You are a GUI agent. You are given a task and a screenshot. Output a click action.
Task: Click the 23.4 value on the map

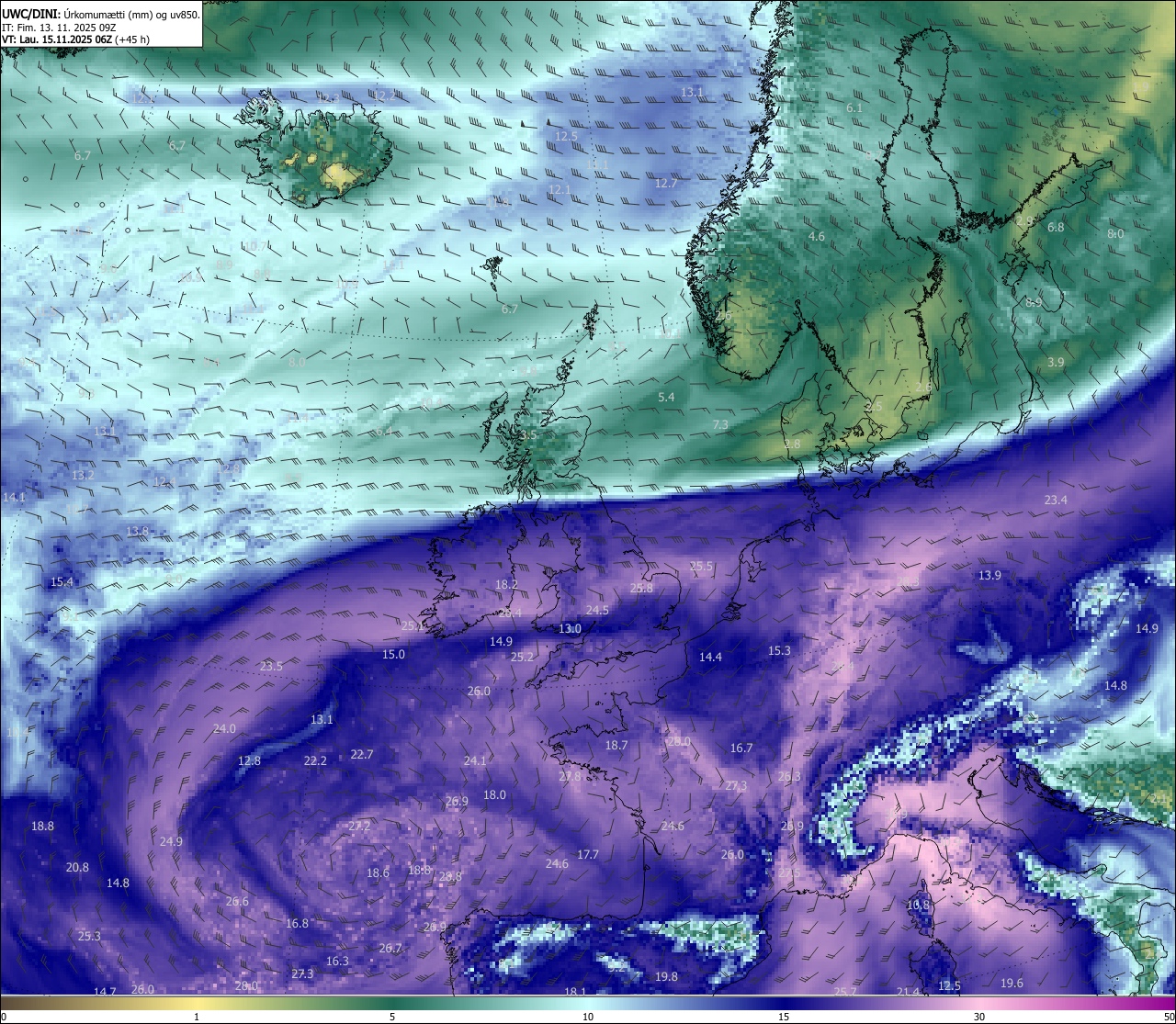coord(1056,501)
